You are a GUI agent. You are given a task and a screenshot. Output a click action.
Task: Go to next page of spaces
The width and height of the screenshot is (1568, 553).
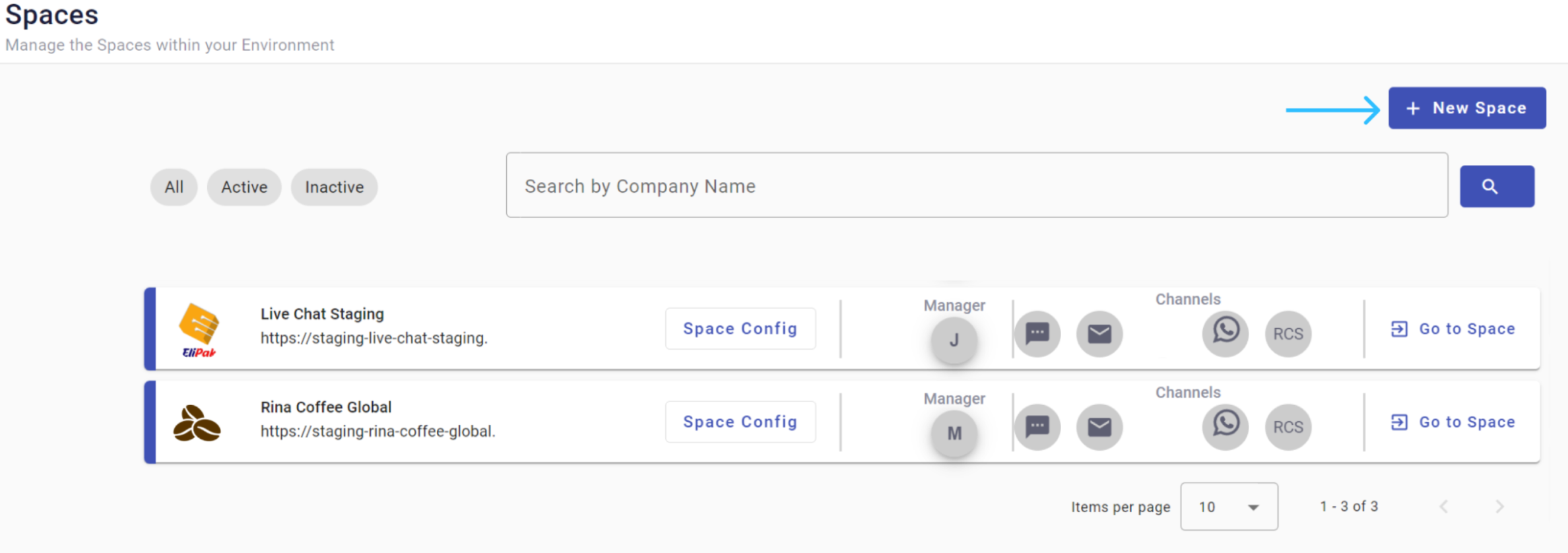click(1499, 506)
